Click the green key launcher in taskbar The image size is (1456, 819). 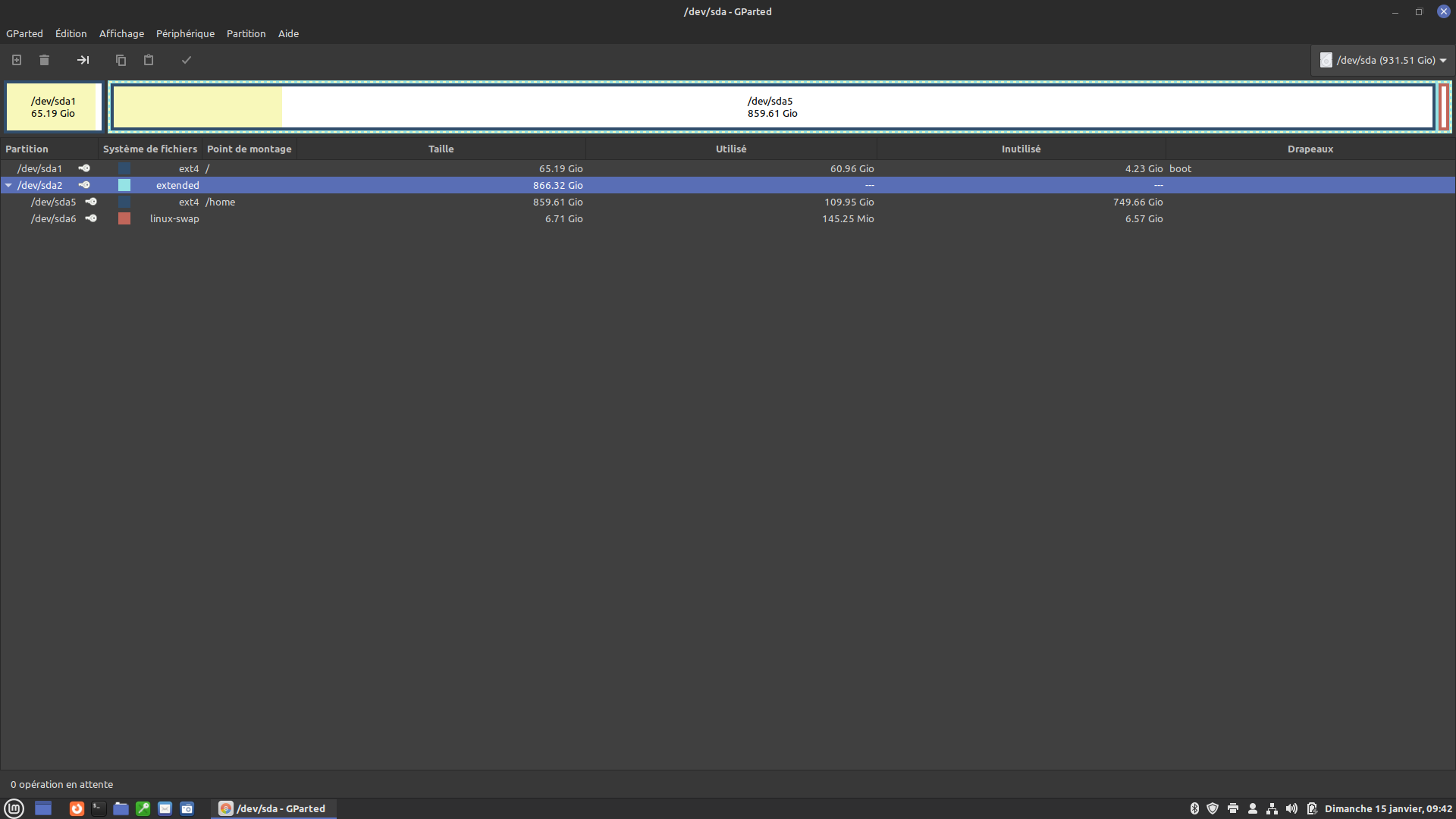[143, 808]
